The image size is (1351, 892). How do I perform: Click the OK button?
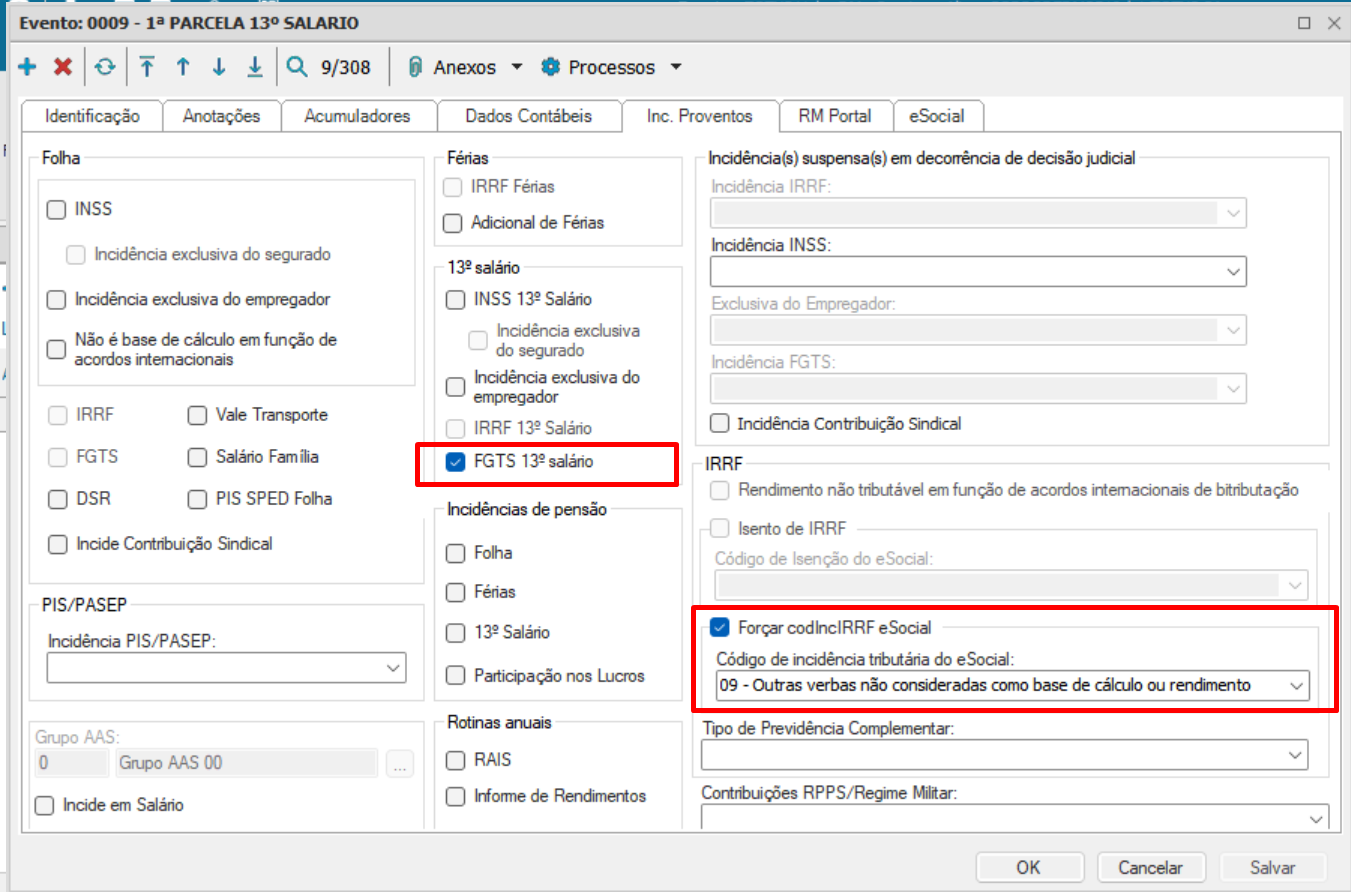pos(1029,868)
